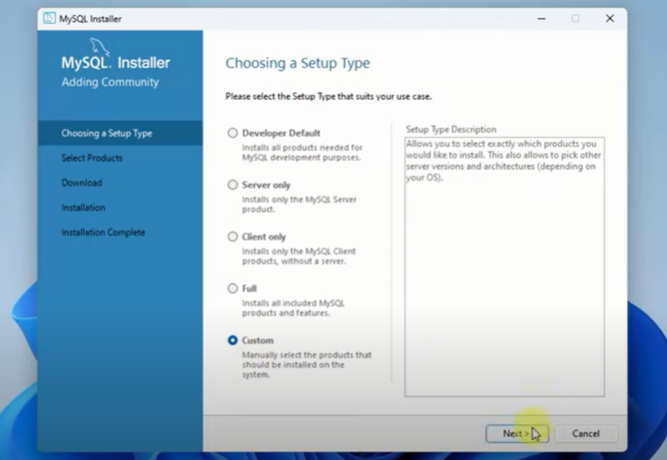Click the 'Setup Type Description' label
Viewport: 667px width, 460px height.
(x=451, y=129)
